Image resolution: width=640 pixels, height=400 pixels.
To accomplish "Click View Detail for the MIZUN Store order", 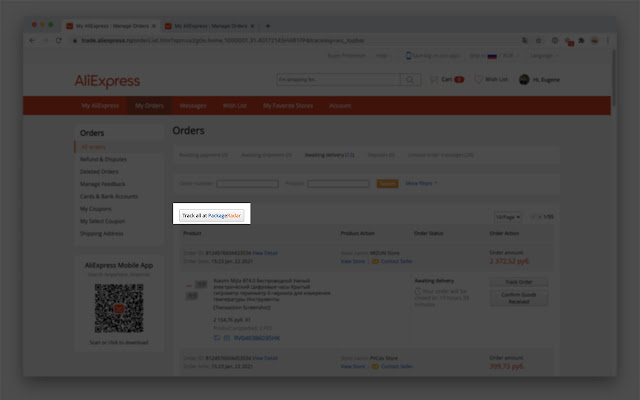I will tap(265, 253).
